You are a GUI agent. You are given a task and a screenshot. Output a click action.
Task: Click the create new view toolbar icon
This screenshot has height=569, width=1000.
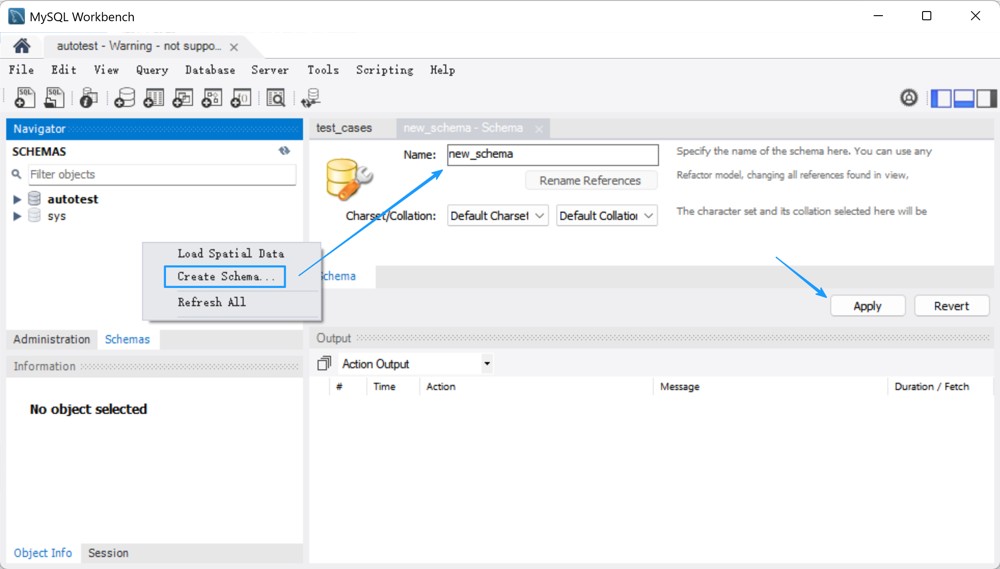pos(183,98)
